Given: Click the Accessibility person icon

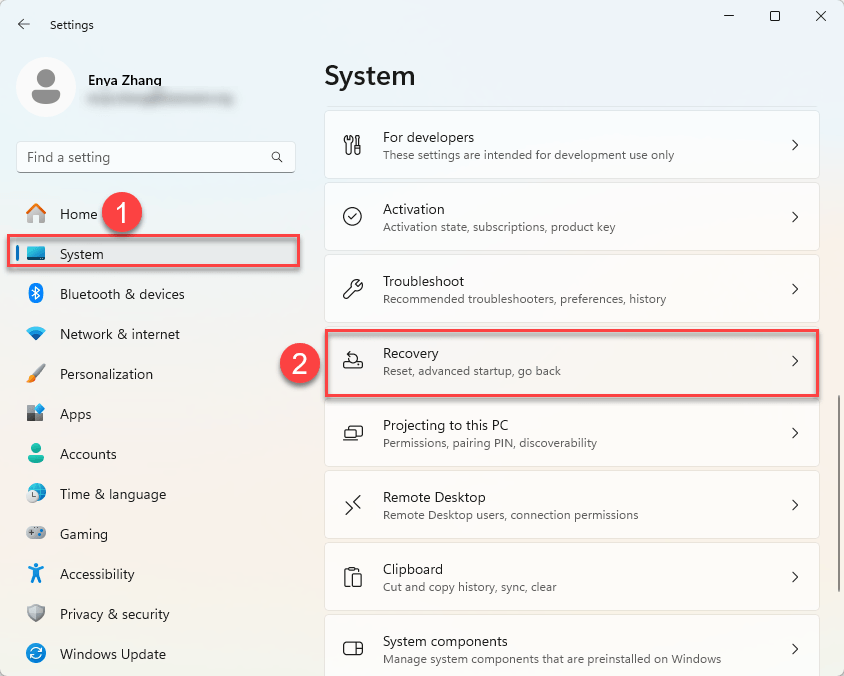Looking at the screenshot, I should click(36, 574).
